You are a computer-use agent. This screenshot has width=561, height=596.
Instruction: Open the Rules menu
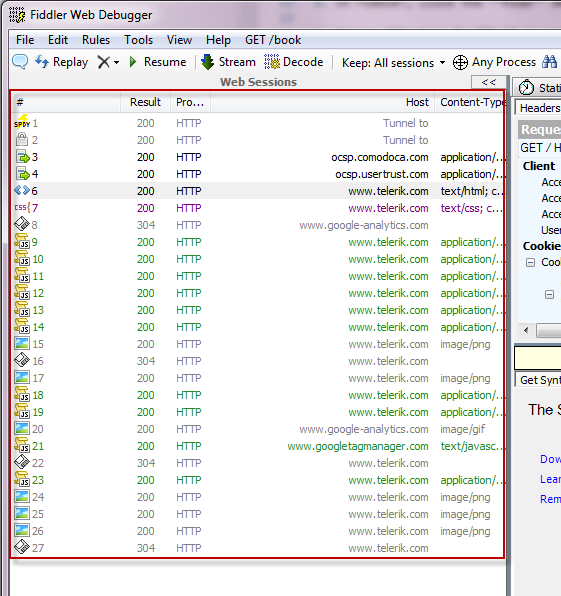click(x=96, y=40)
